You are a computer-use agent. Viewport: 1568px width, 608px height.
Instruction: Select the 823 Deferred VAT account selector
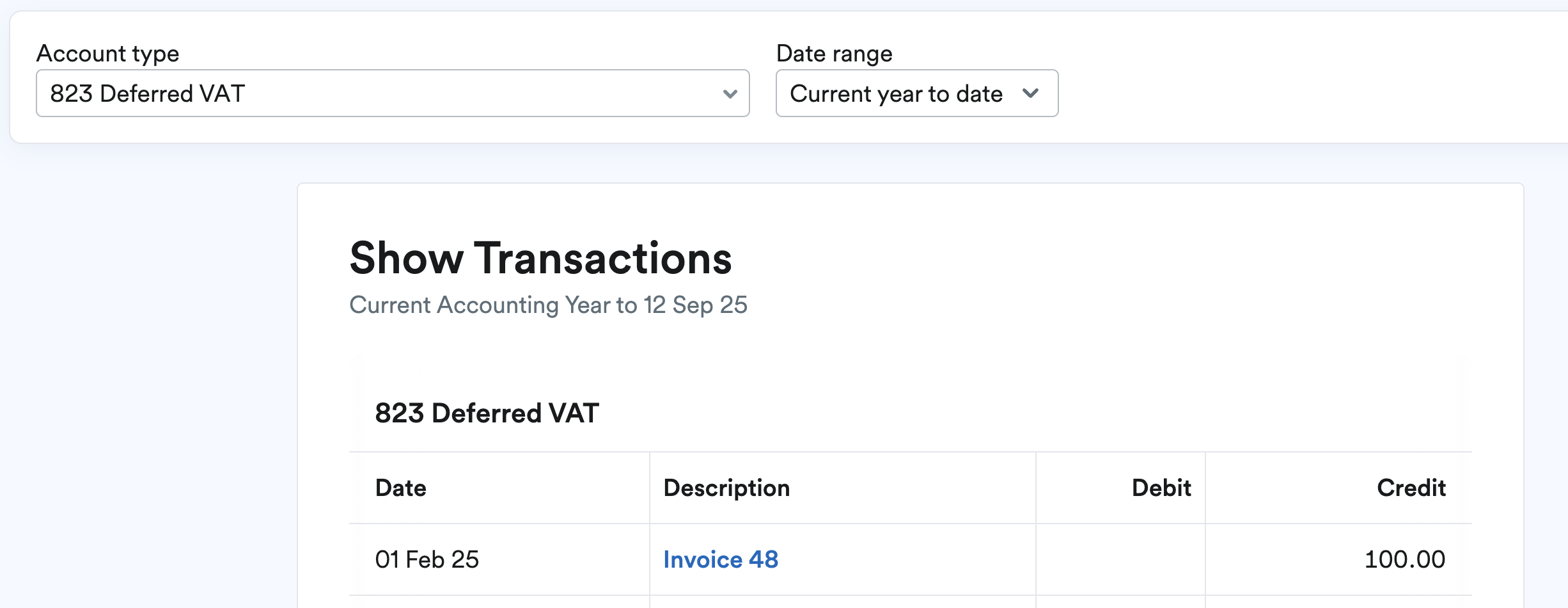393,94
